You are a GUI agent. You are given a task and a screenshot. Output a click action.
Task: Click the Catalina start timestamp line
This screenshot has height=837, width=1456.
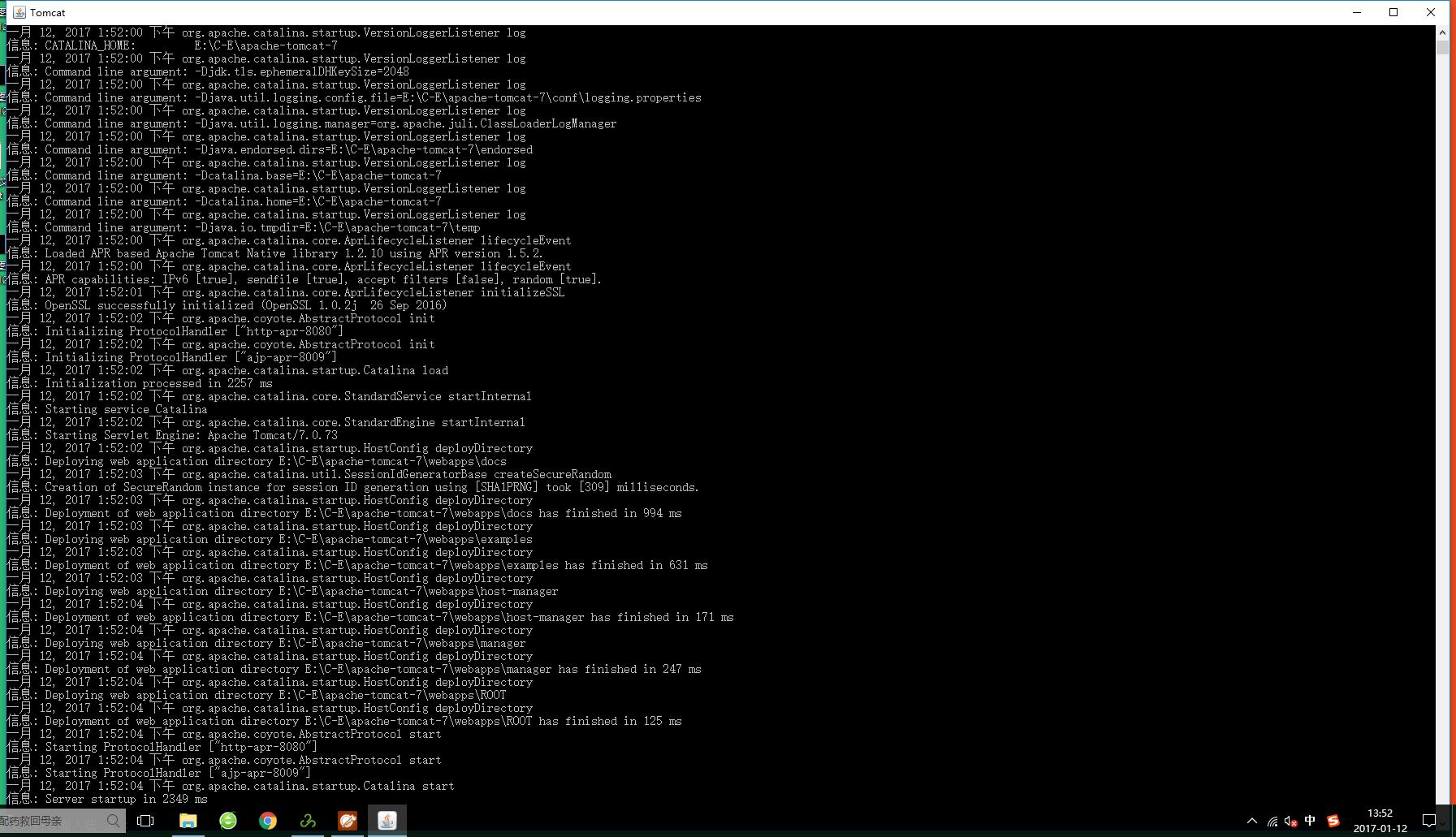pos(231,786)
